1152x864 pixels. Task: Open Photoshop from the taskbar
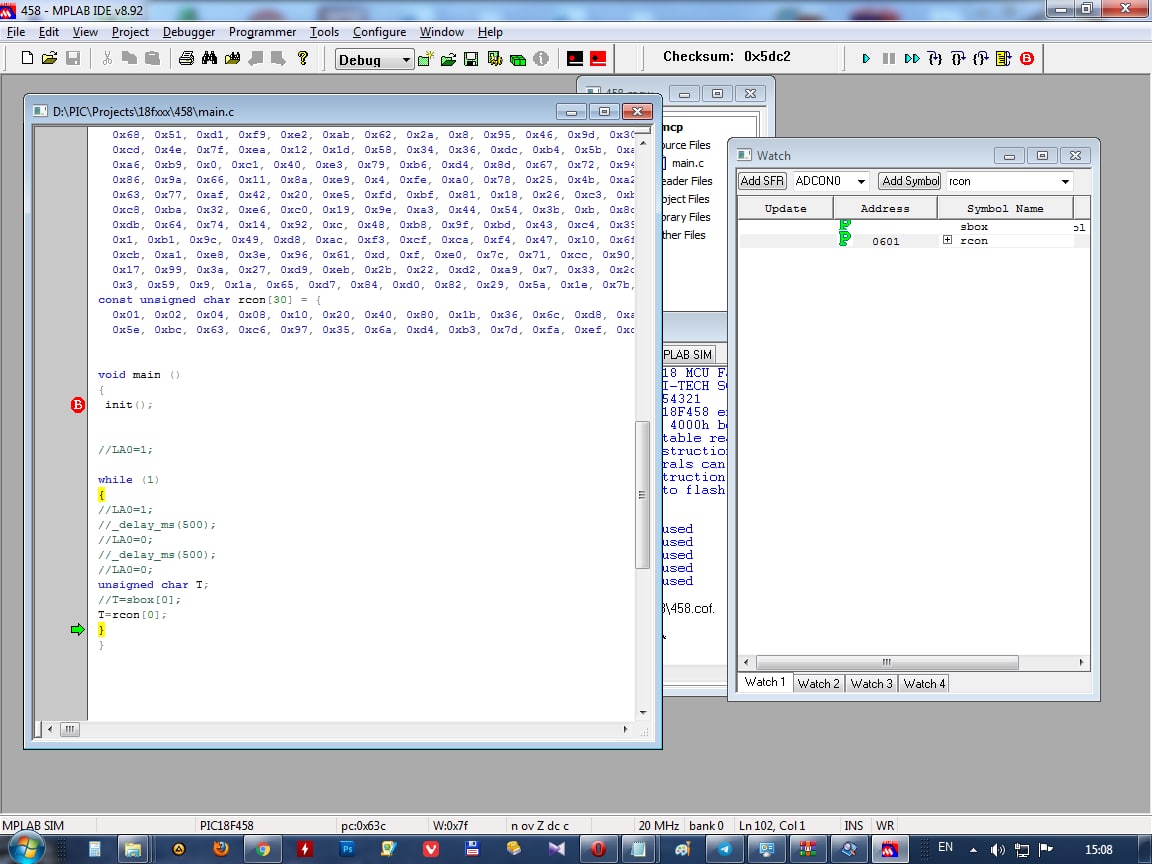point(347,849)
